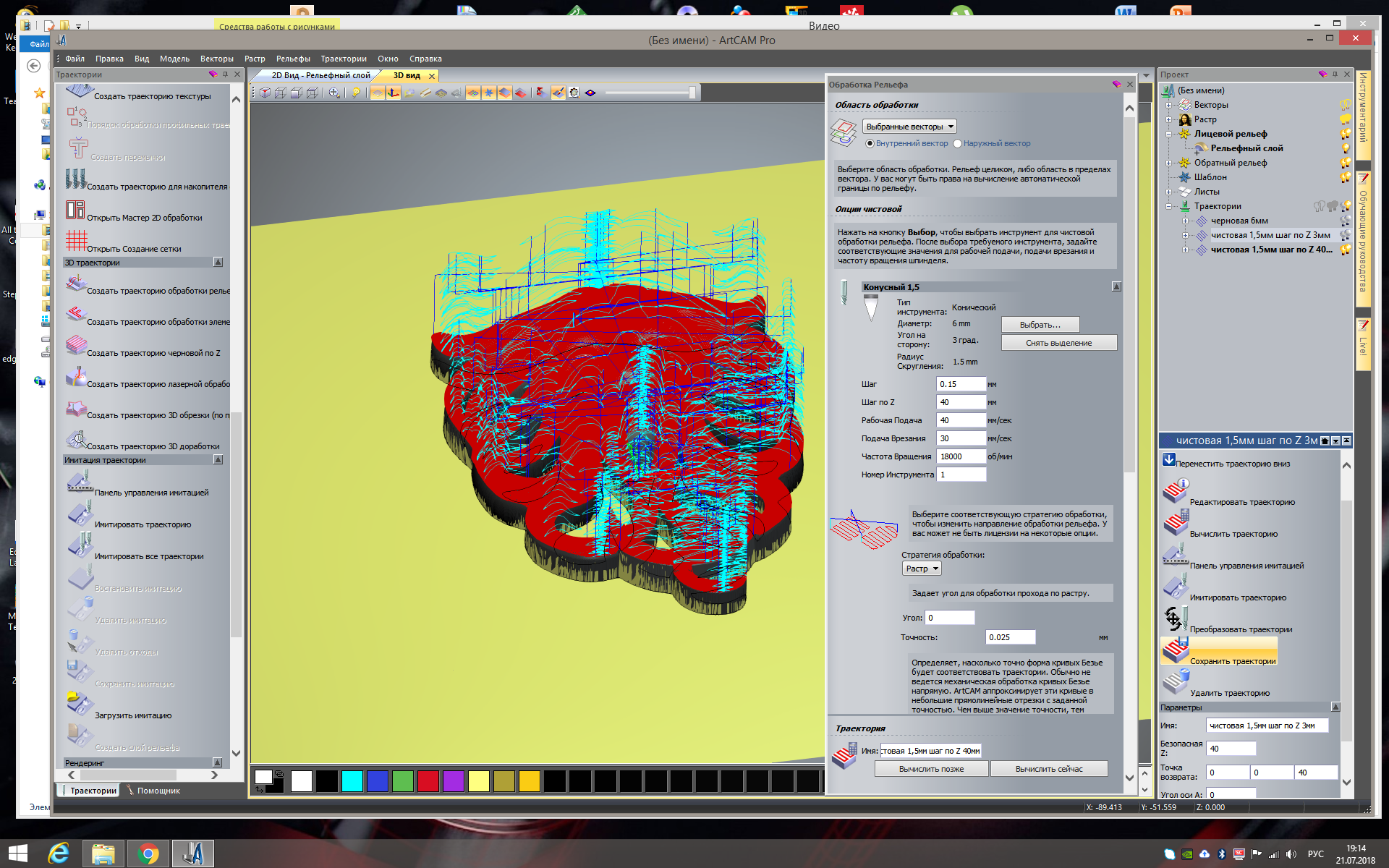Open the Selected vectors area dropdown
The width and height of the screenshot is (1389, 868).
[909, 127]
